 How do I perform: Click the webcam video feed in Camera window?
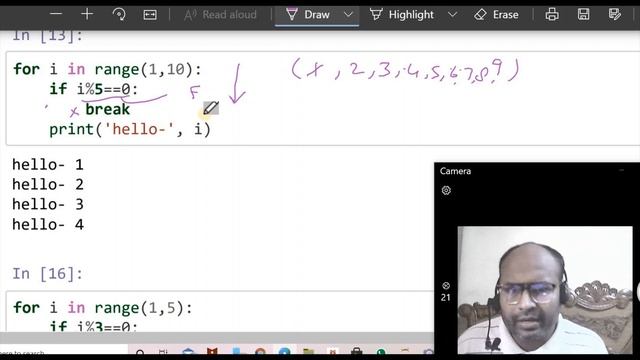(545, 290)
